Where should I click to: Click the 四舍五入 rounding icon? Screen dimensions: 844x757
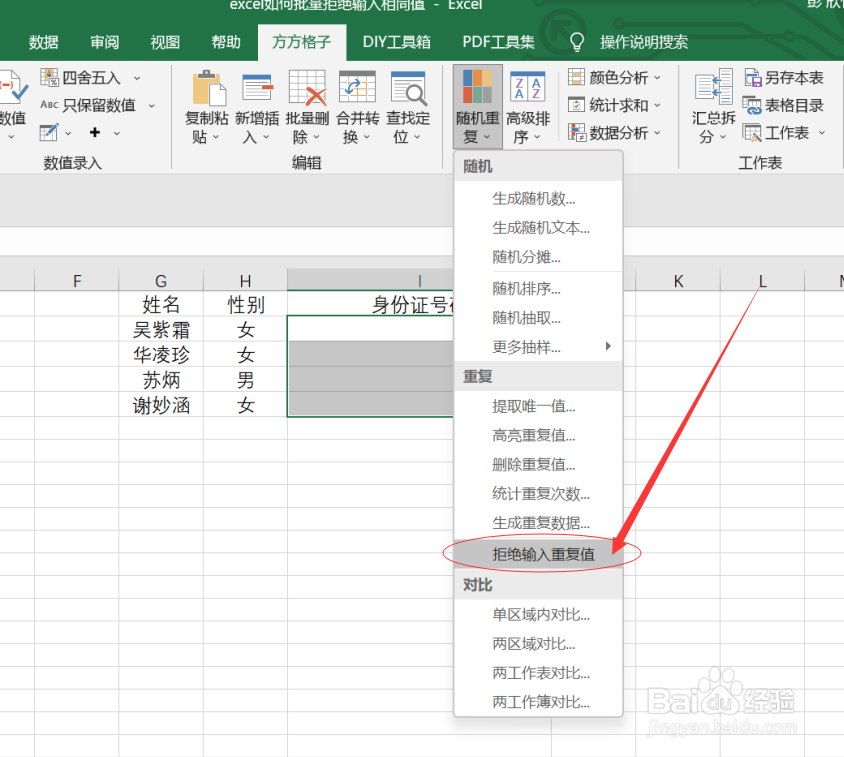click(50, 78)
